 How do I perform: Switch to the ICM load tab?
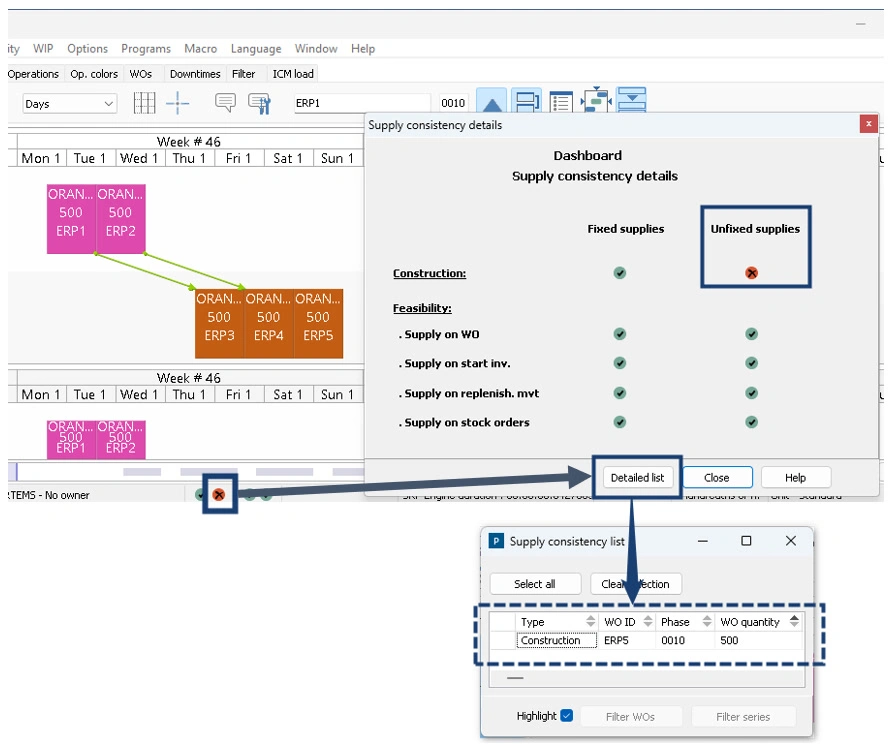293,74
